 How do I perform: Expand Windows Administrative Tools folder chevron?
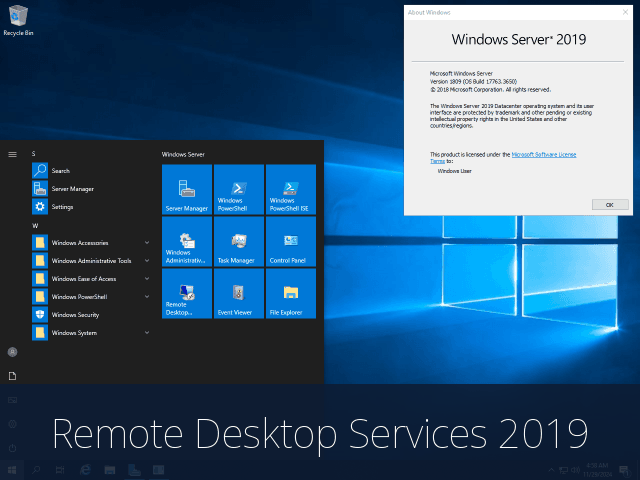click(x=147, y=260)
